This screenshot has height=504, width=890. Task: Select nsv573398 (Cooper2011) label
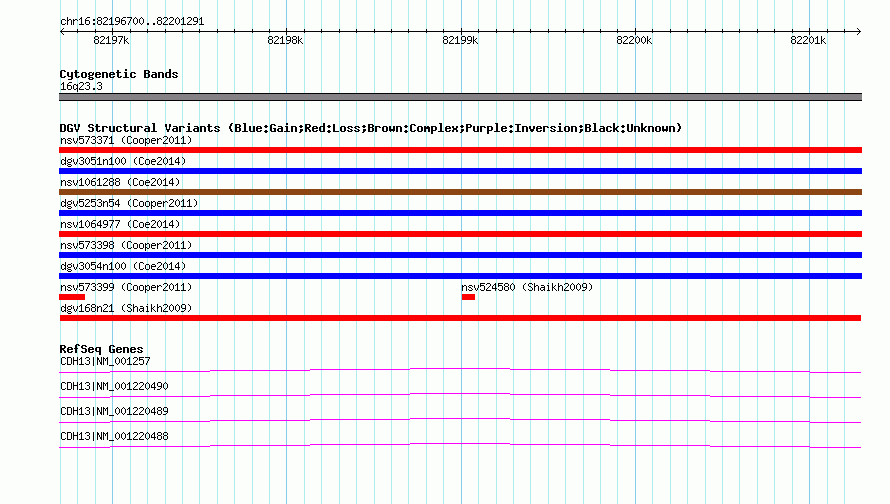pyautogui.click(x=126, y=245)
